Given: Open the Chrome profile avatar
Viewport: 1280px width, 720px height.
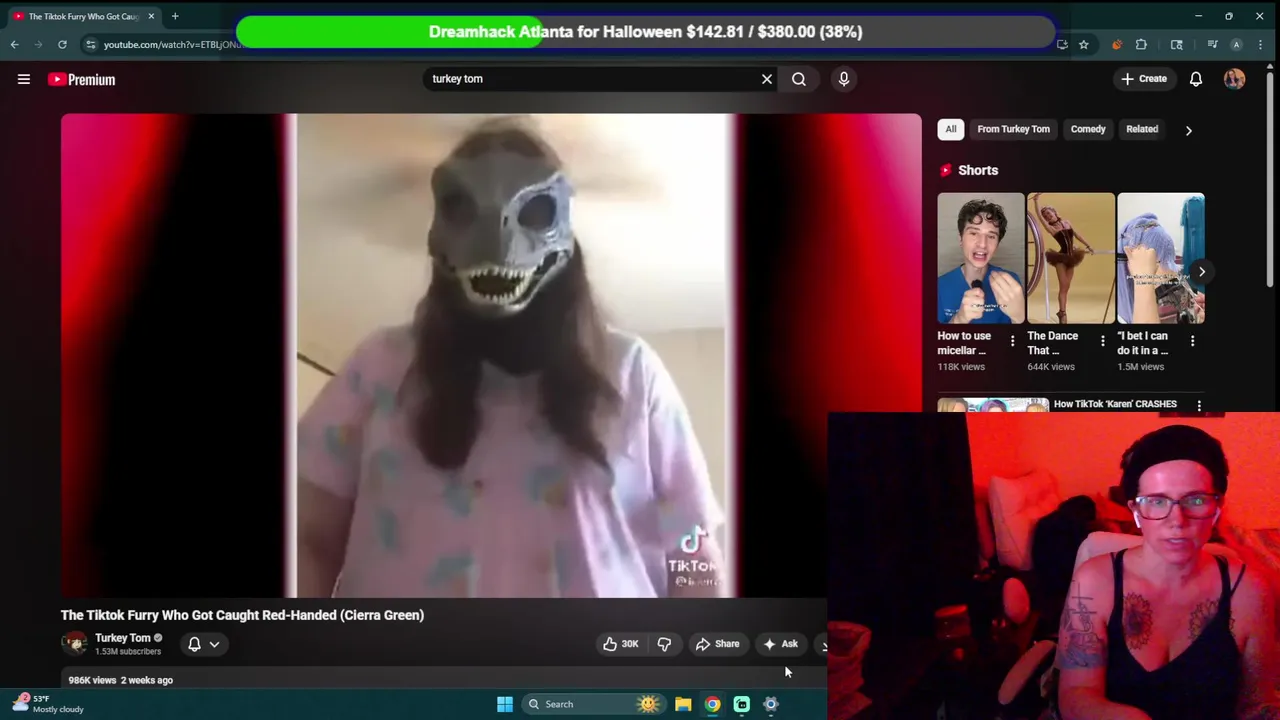Looking at the screenshot, I should (x=1236, y=44).
